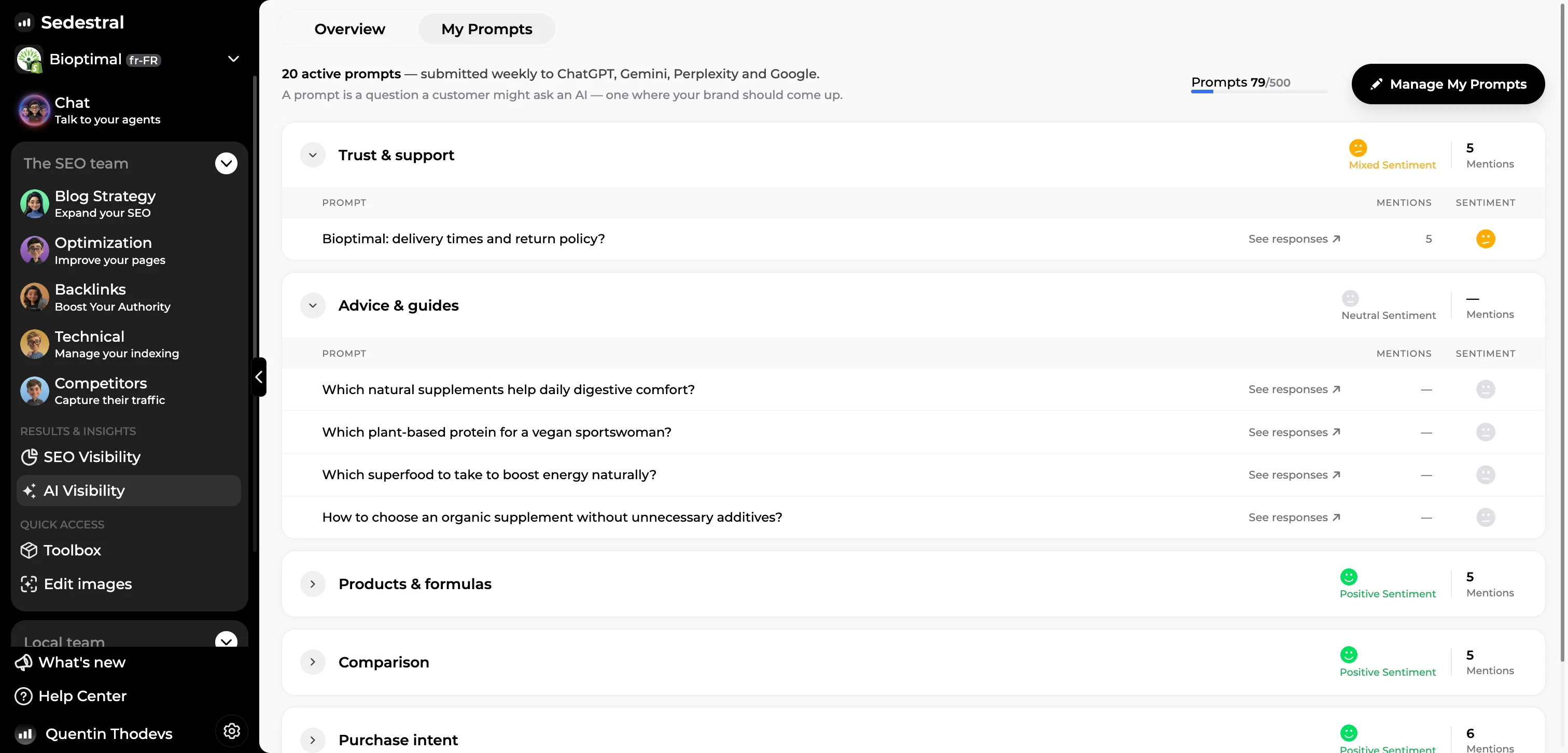The height and width of the screenshot is (753, 1568).
Task: Open Blog Strategy agent avatar
Action: (x=35, y=204)
